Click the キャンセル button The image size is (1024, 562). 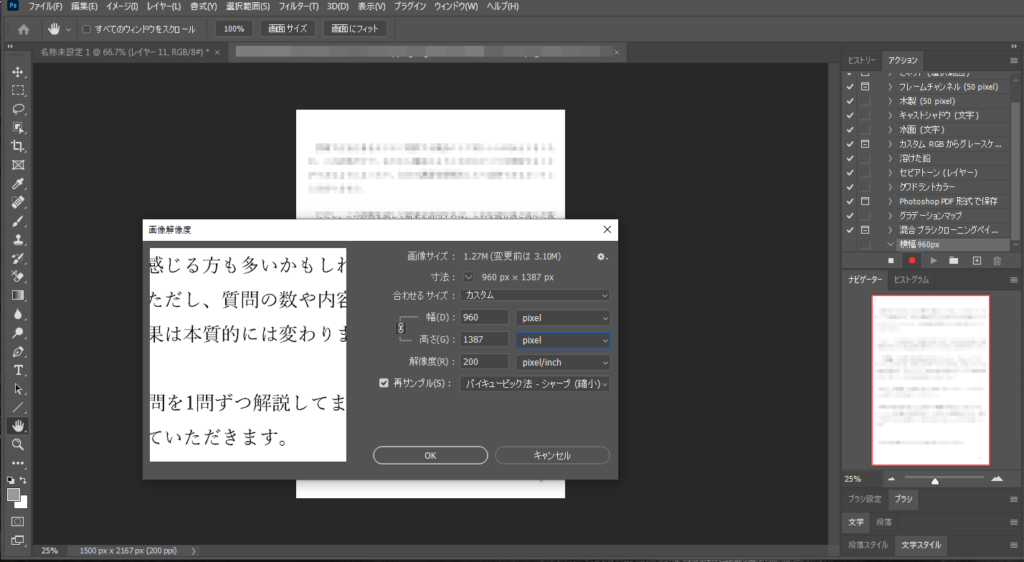tap(552, 455)
